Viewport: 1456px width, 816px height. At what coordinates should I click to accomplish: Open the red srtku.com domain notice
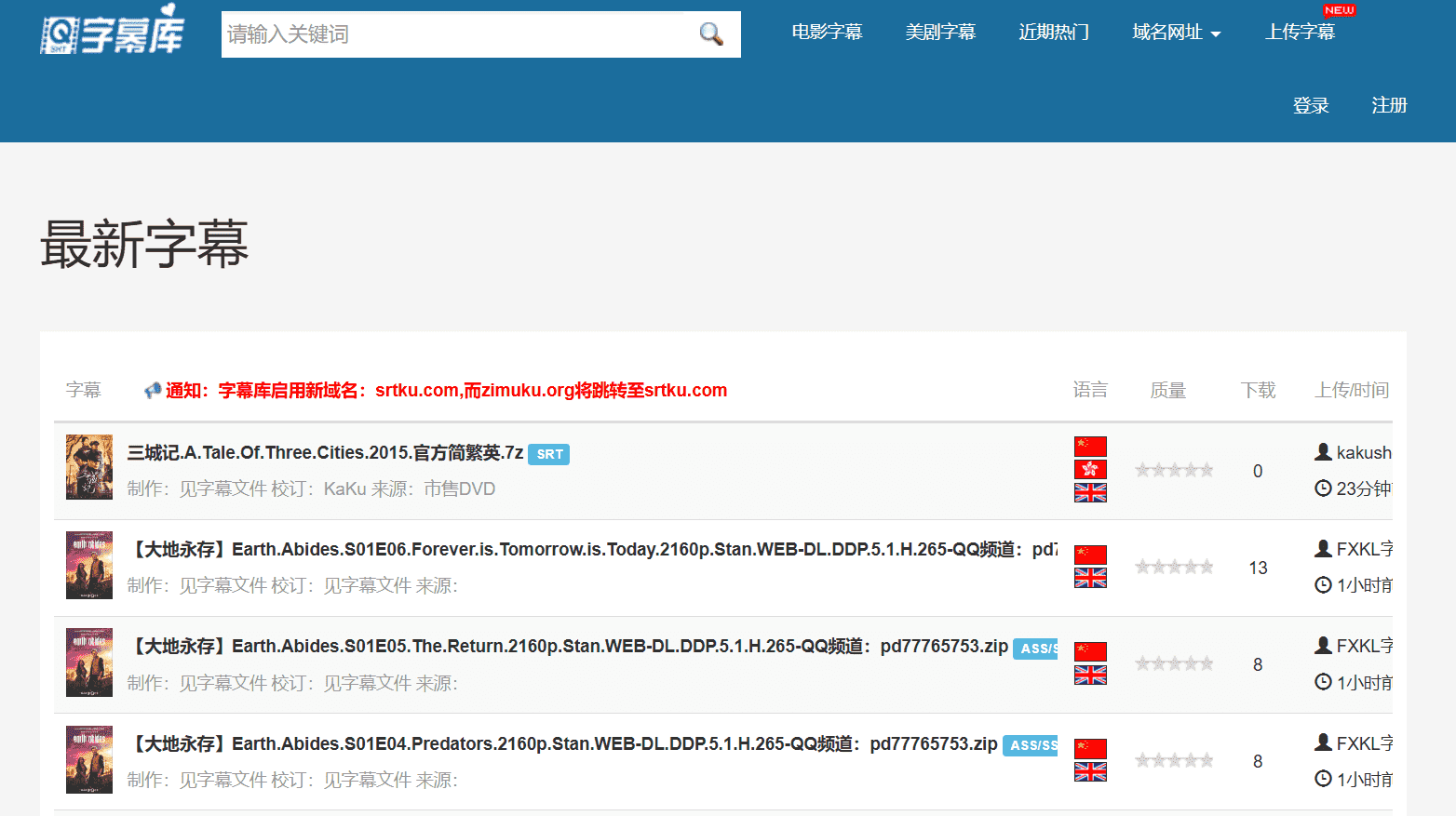click(447, 391)
